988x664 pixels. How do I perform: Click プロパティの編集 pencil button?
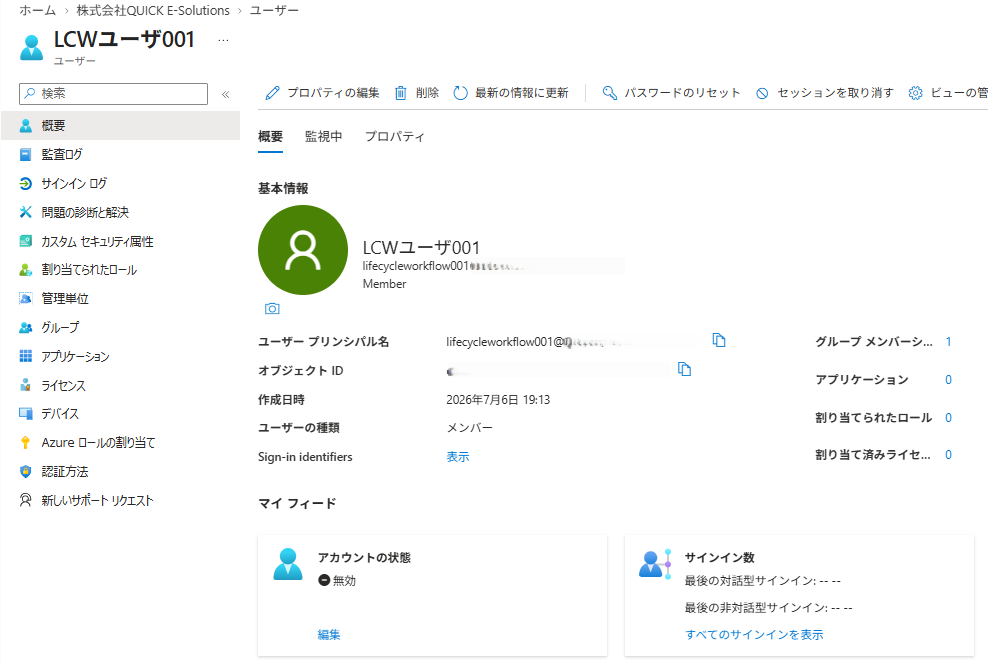[x=323, y=93]
